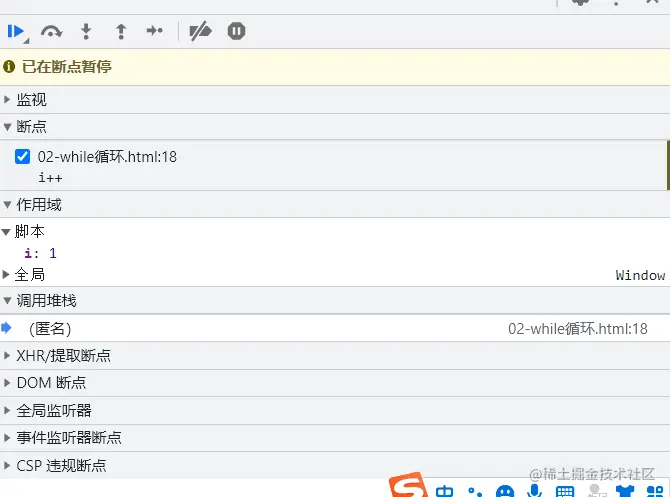670x497 pixels.
Task: Step into the next function call
Action: [x=86, y=32]
